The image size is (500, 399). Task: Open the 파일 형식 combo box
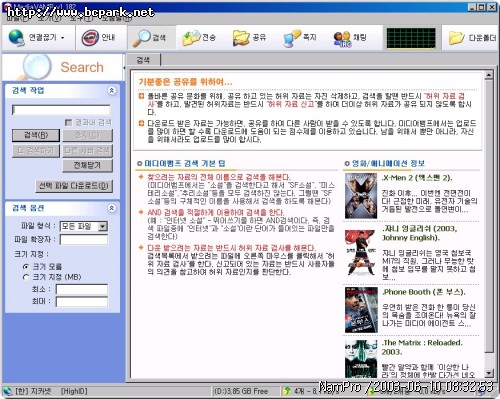coord(84,226)
